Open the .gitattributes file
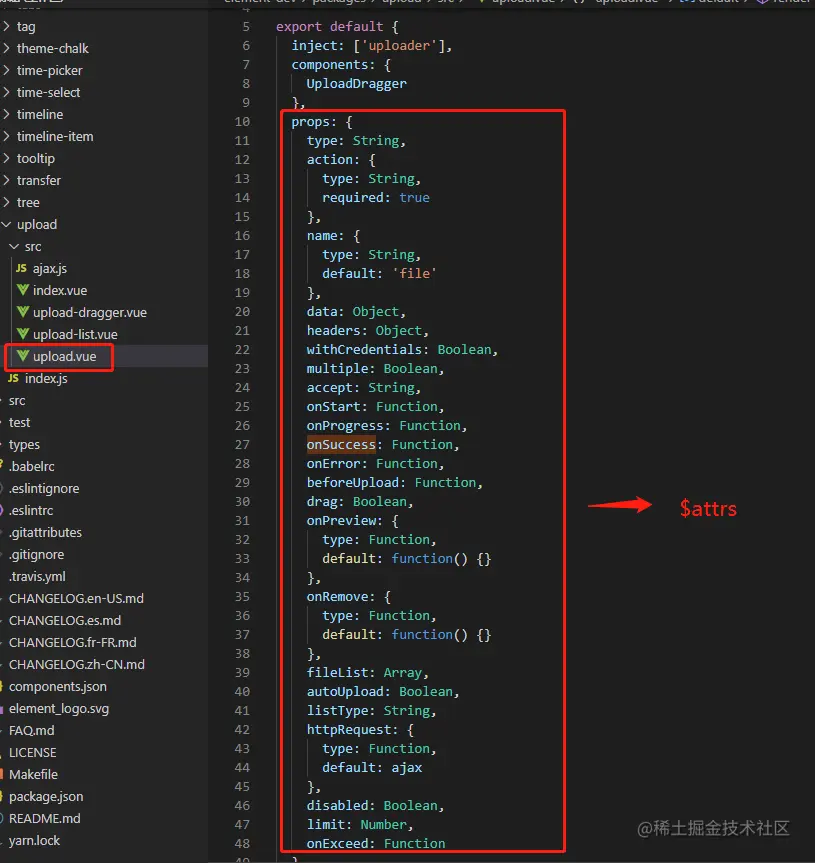Screen dimensions: 815x863 coord(45,533)
